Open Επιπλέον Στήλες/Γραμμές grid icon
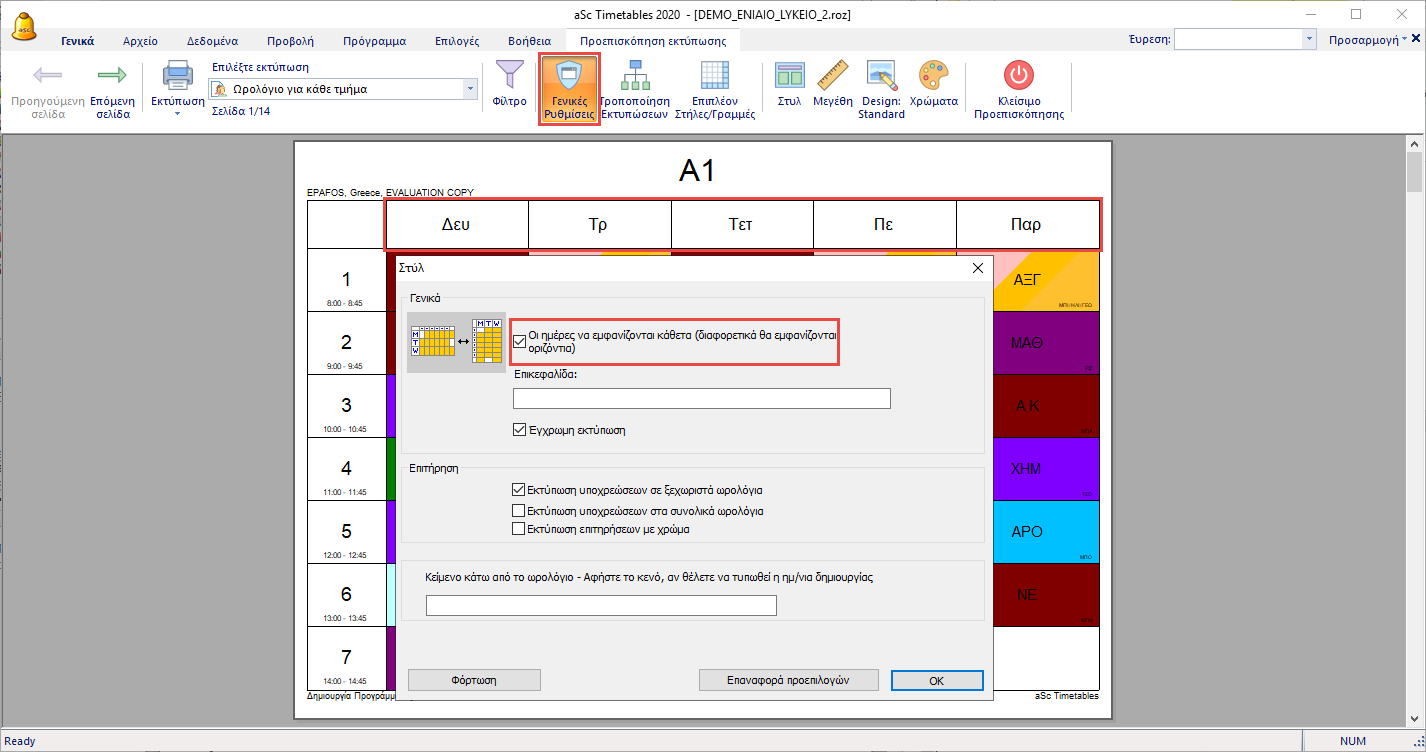The height and width of the screenshot is (752, 1426). (714, 76)
